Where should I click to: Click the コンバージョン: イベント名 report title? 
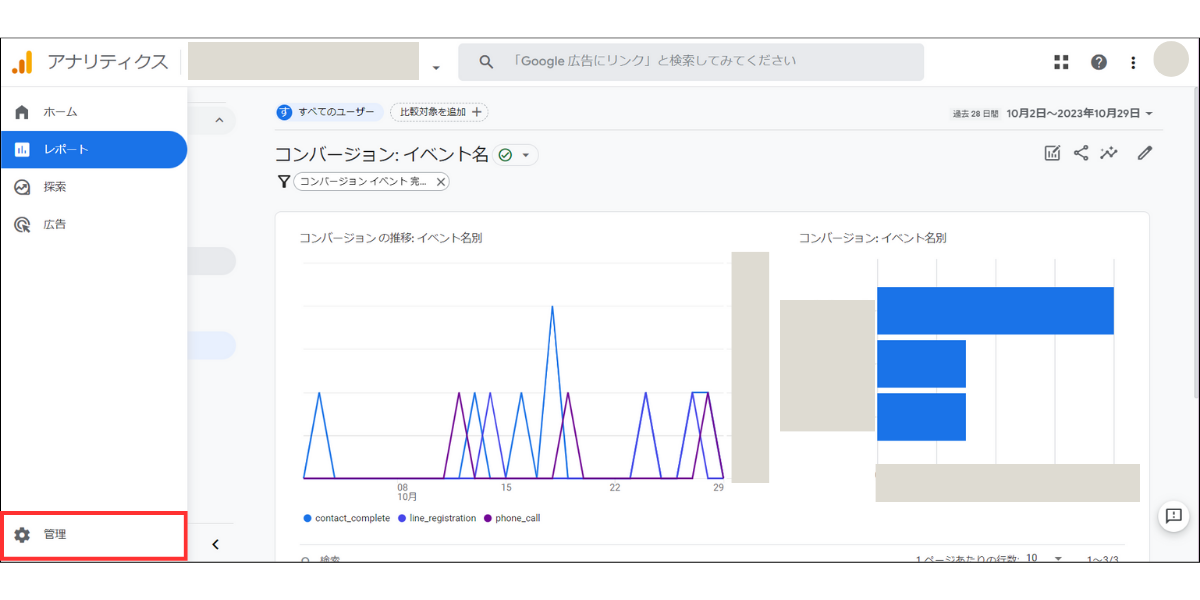pos(382,155)
